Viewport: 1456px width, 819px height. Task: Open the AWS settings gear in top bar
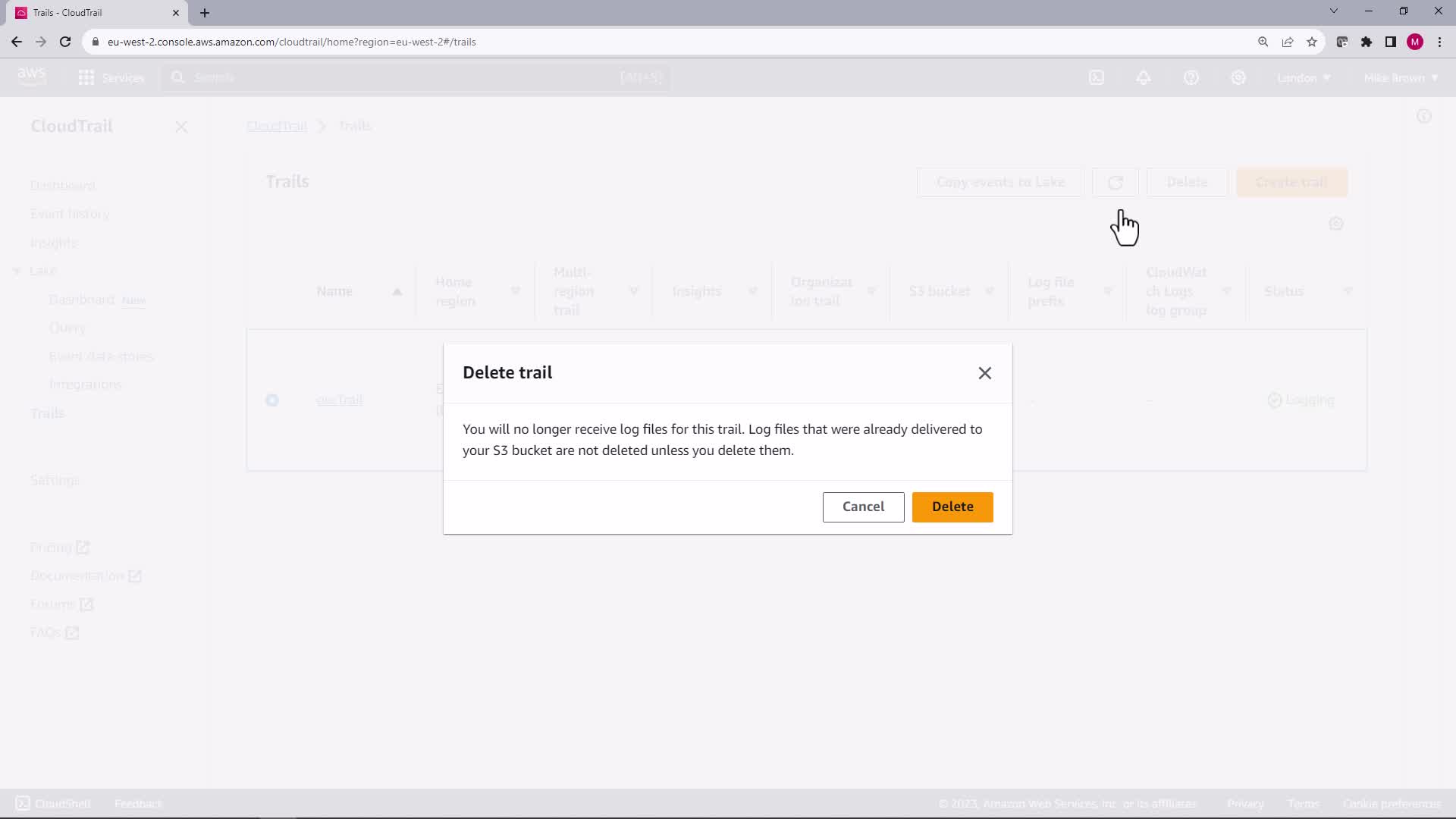1238,77
